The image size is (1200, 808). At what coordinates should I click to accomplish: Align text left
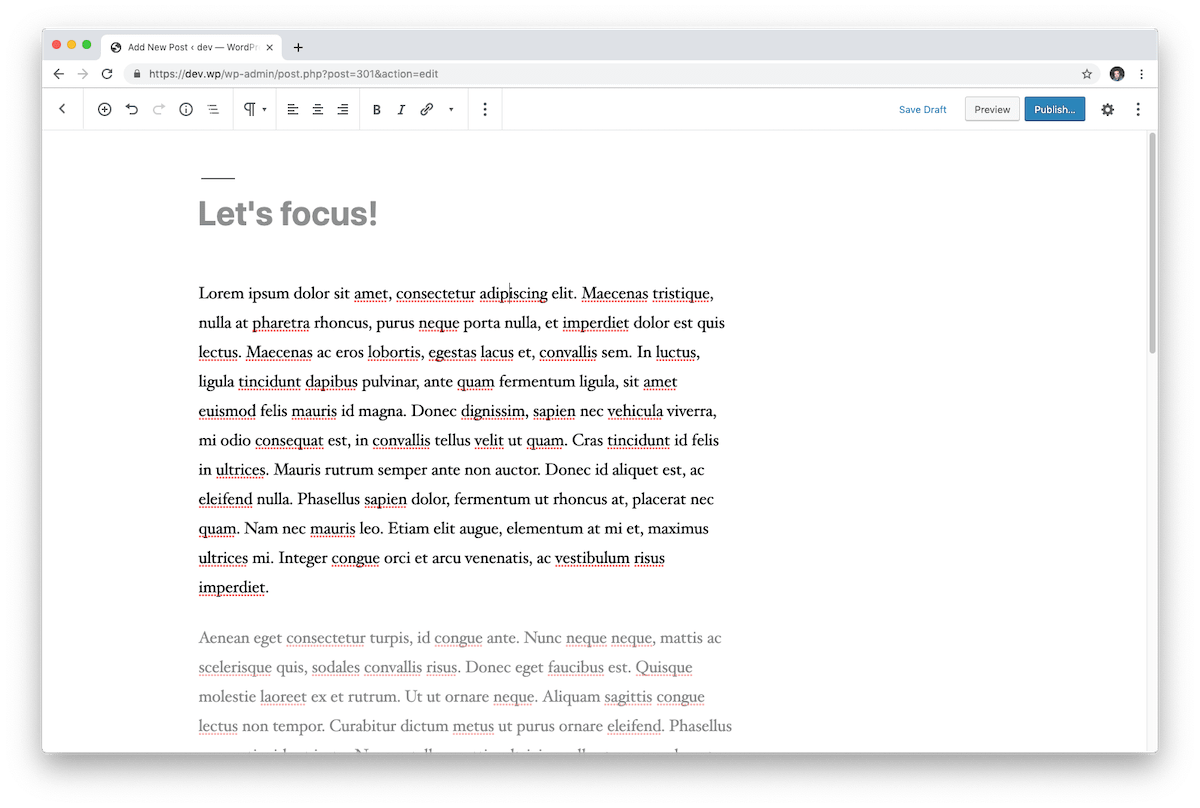pyautogui.click(x=293, y=109)
